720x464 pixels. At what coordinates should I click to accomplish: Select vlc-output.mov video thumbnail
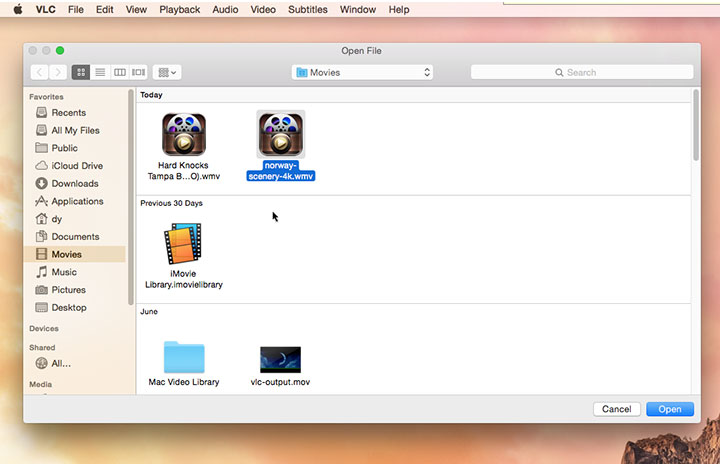point(280,359)
